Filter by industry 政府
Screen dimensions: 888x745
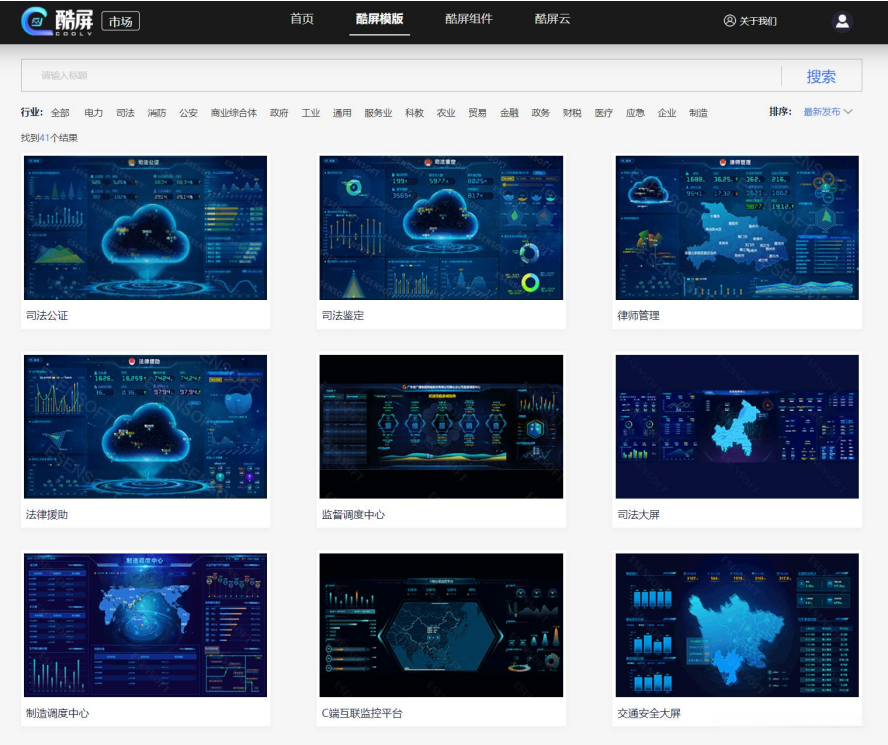279,113
